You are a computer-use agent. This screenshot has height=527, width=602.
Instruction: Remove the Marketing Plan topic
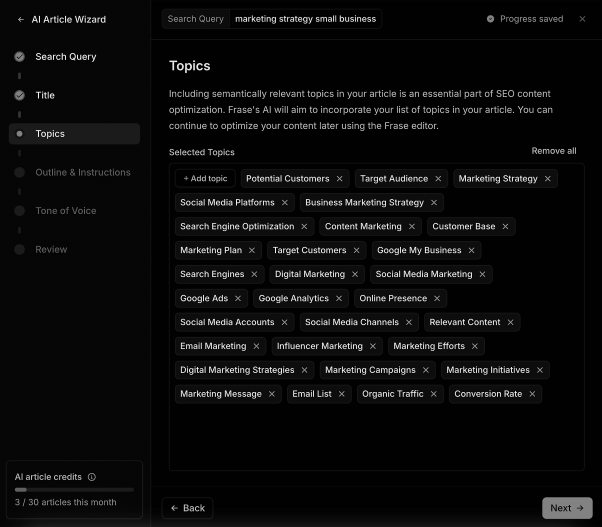point(252,250)
